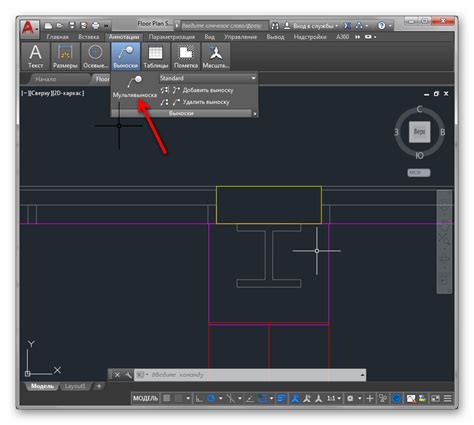This screenshot has height=425, width=474.
Task: Click the 'Мультивыноска' multileader tool
Action: pos(135,87)
